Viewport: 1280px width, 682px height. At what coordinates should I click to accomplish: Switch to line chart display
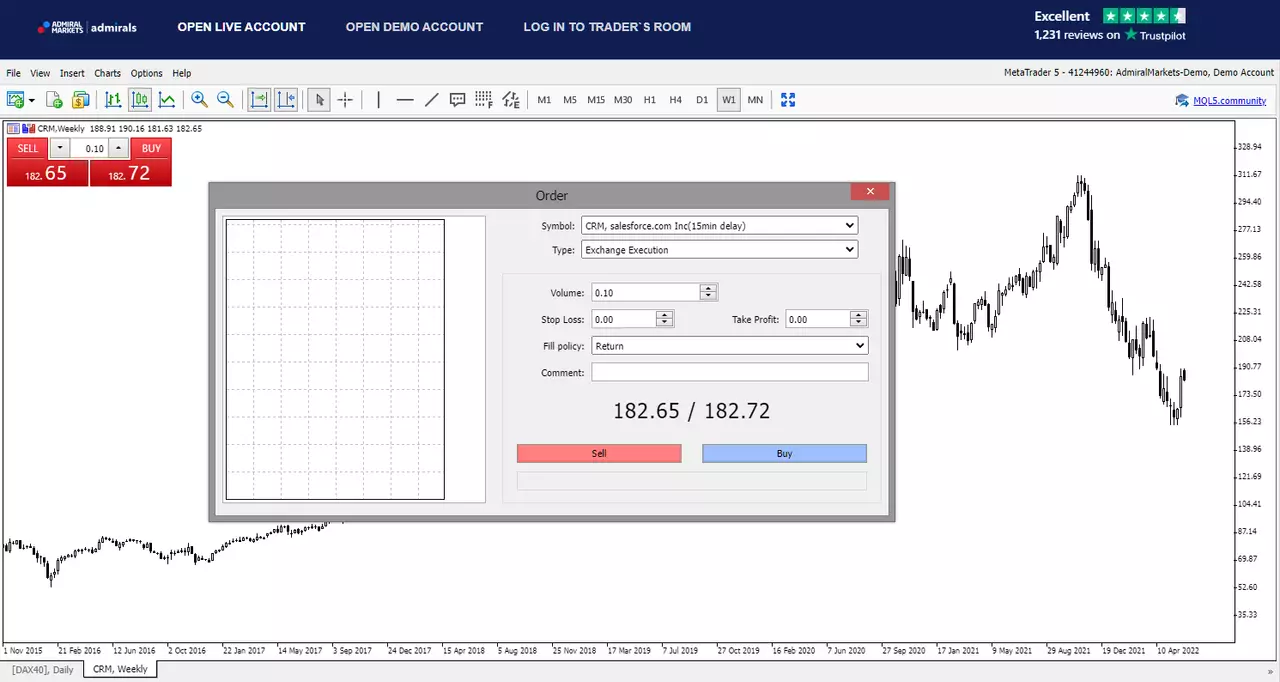coord(167,99)
